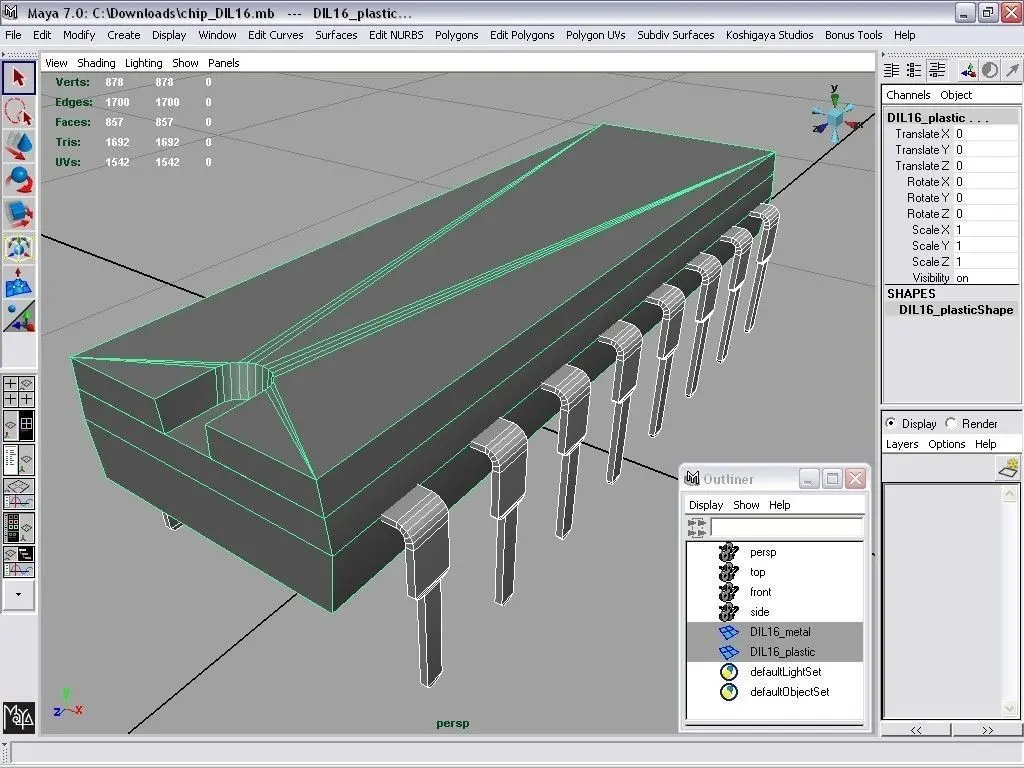Open the quick layout dropdown arrow below layouts
This screenshot has width=1024, height=768.
click(18, 594)
